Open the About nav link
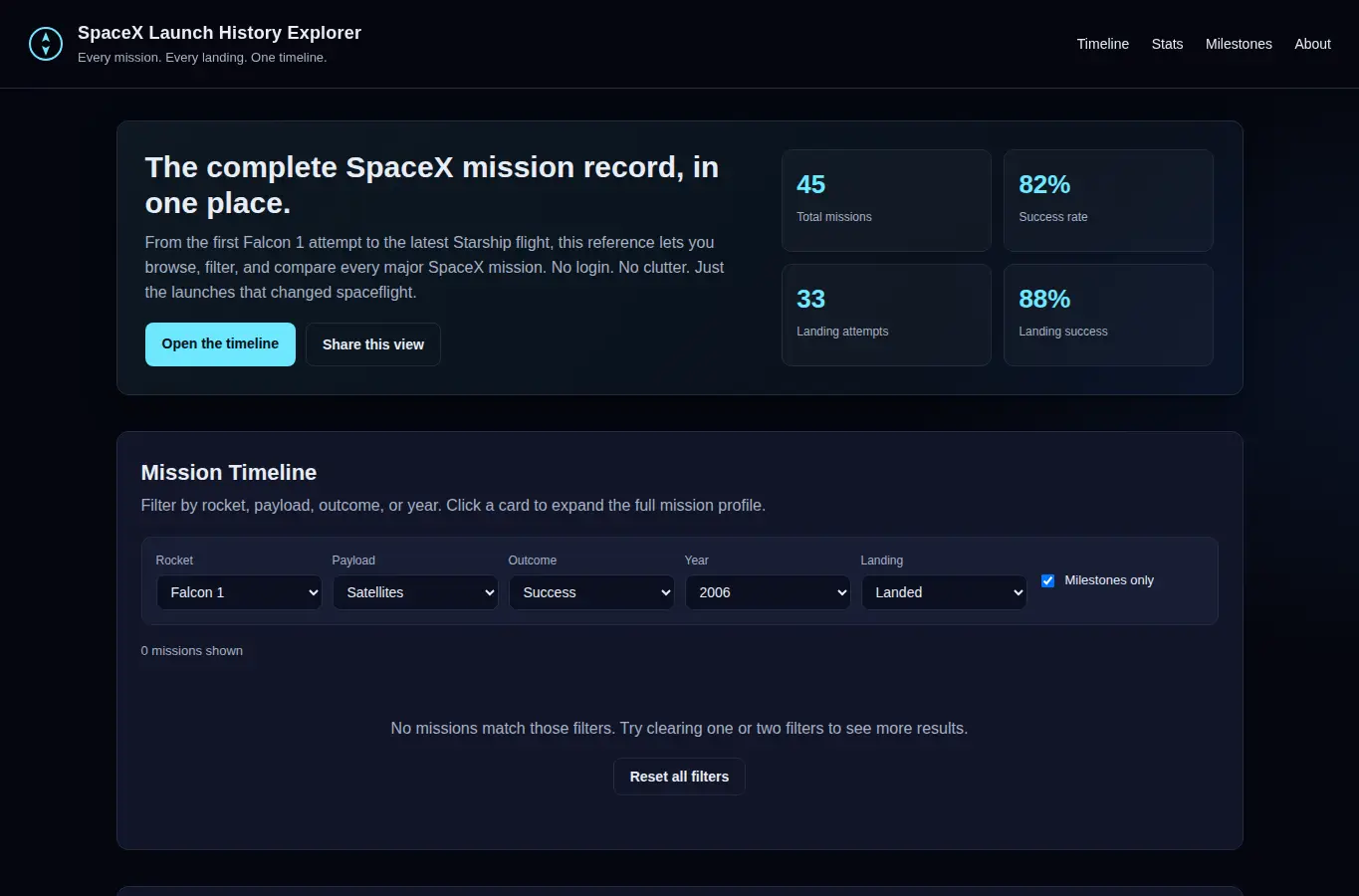The width and height of the screenshot is (1359, 896). 1312,44
